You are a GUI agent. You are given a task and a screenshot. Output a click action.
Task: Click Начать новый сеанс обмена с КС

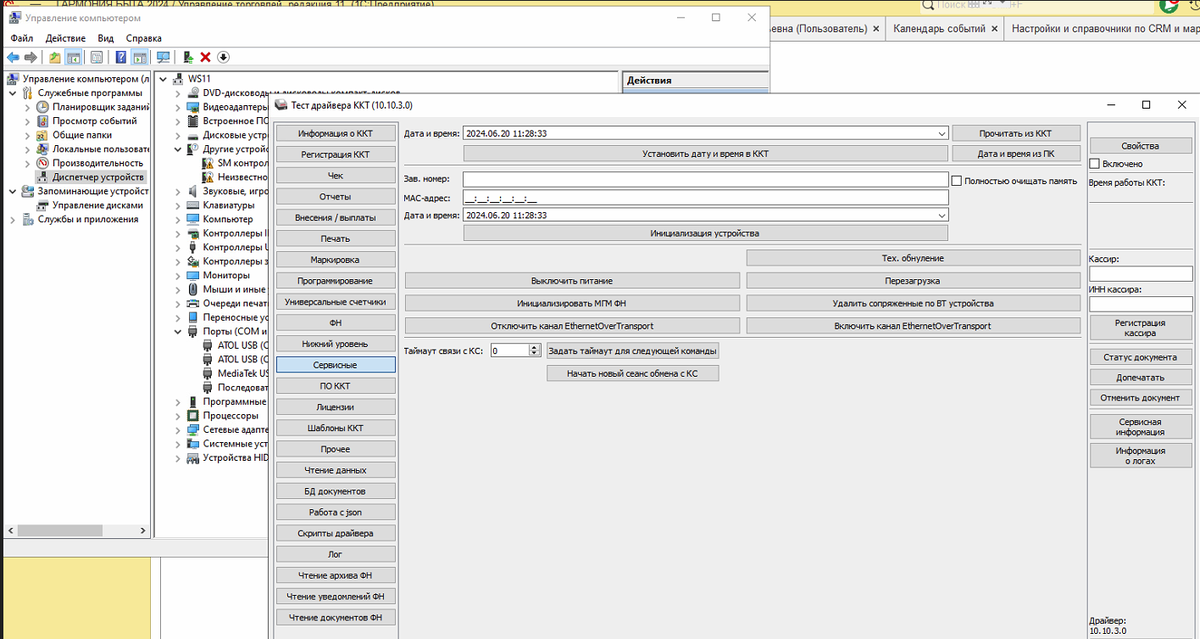(632, 373)
